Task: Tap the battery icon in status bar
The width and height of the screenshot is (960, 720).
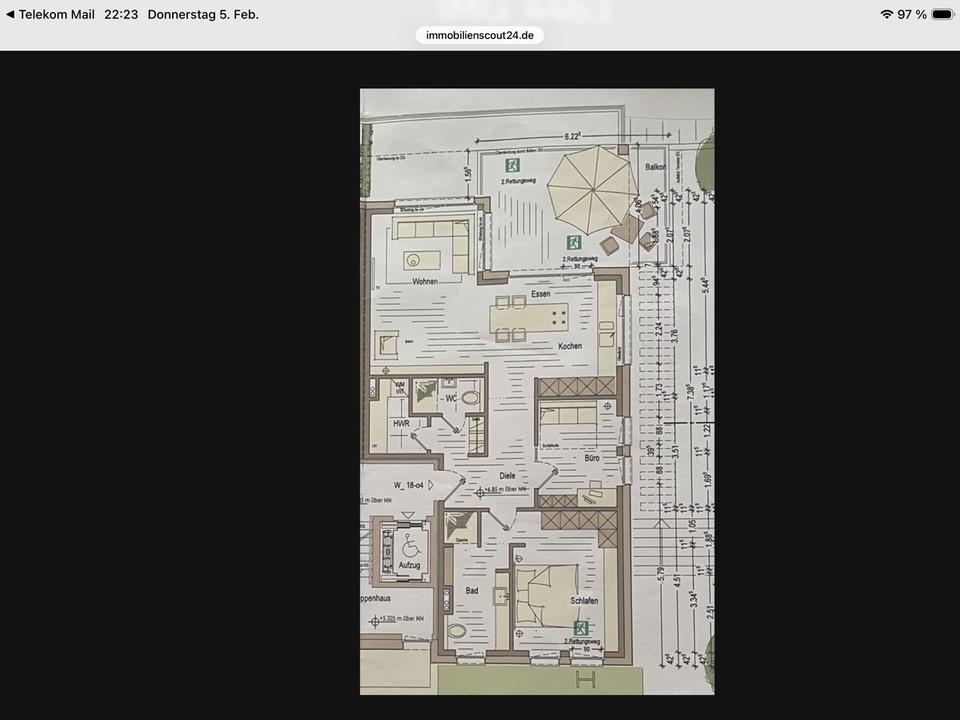Action: (942, 15)
